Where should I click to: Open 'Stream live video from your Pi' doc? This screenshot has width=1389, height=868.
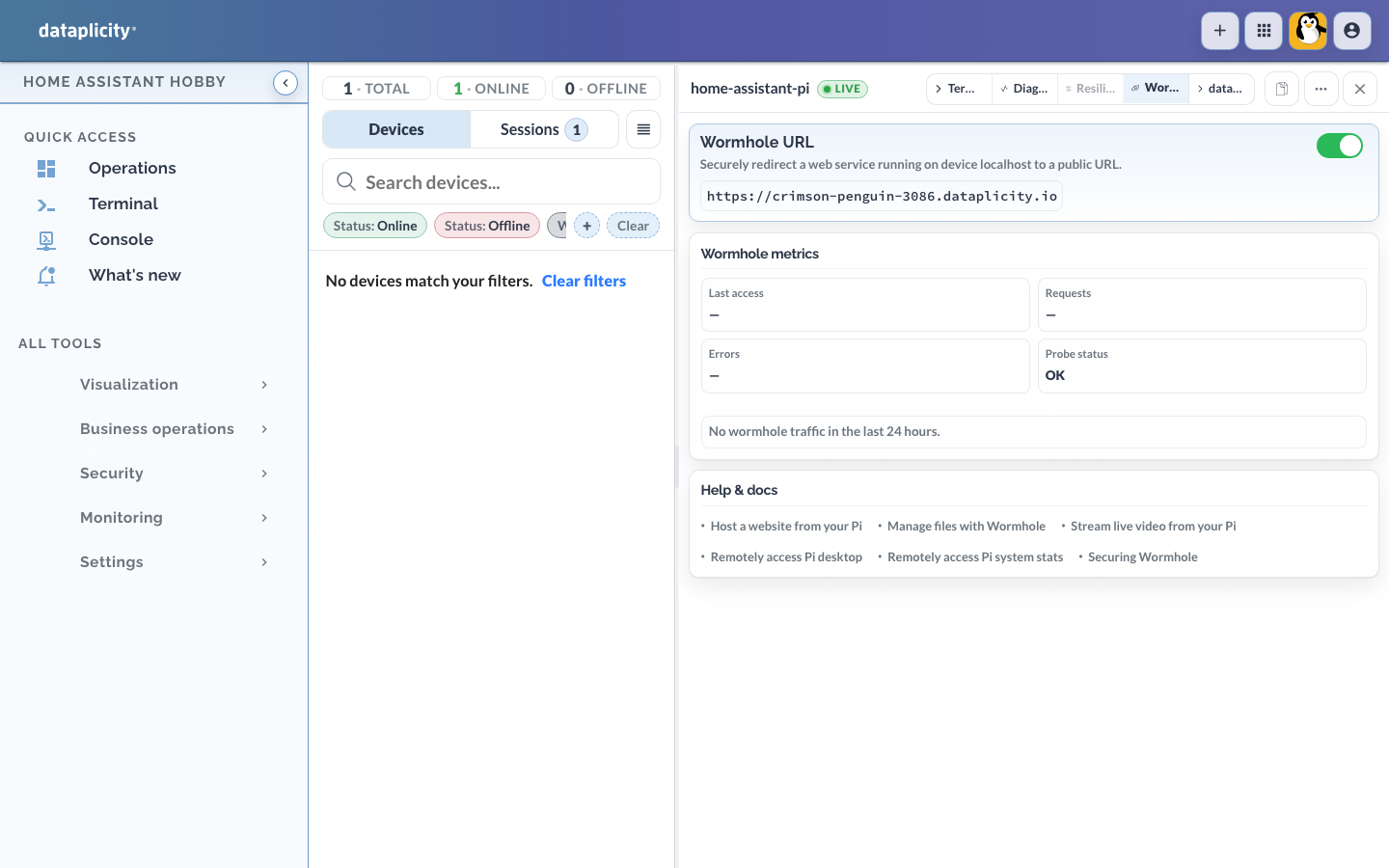coord(1154,527)
